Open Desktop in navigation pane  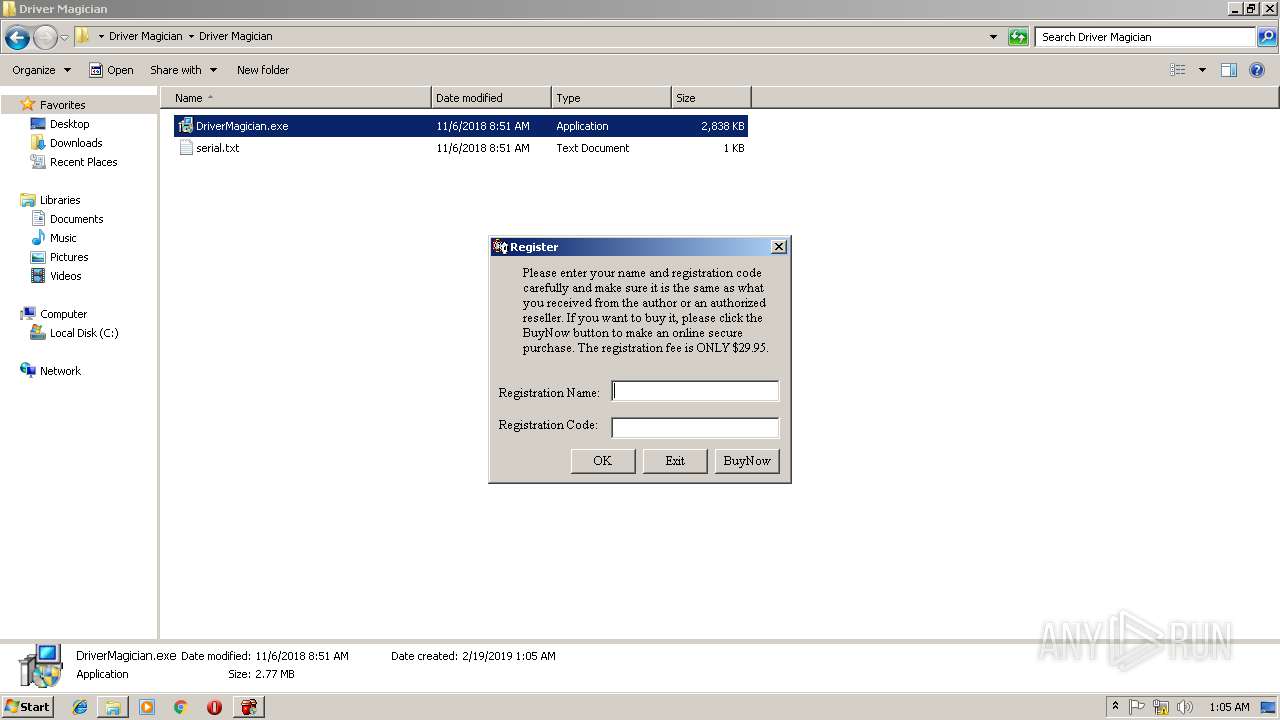(69, 124)
